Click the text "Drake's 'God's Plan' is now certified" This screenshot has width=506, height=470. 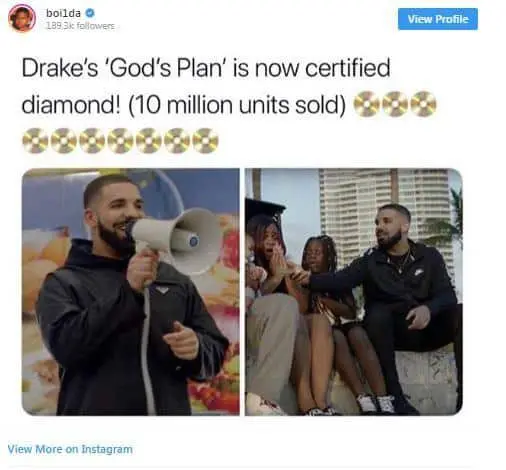pyautogui.click(x=206, y=68)
